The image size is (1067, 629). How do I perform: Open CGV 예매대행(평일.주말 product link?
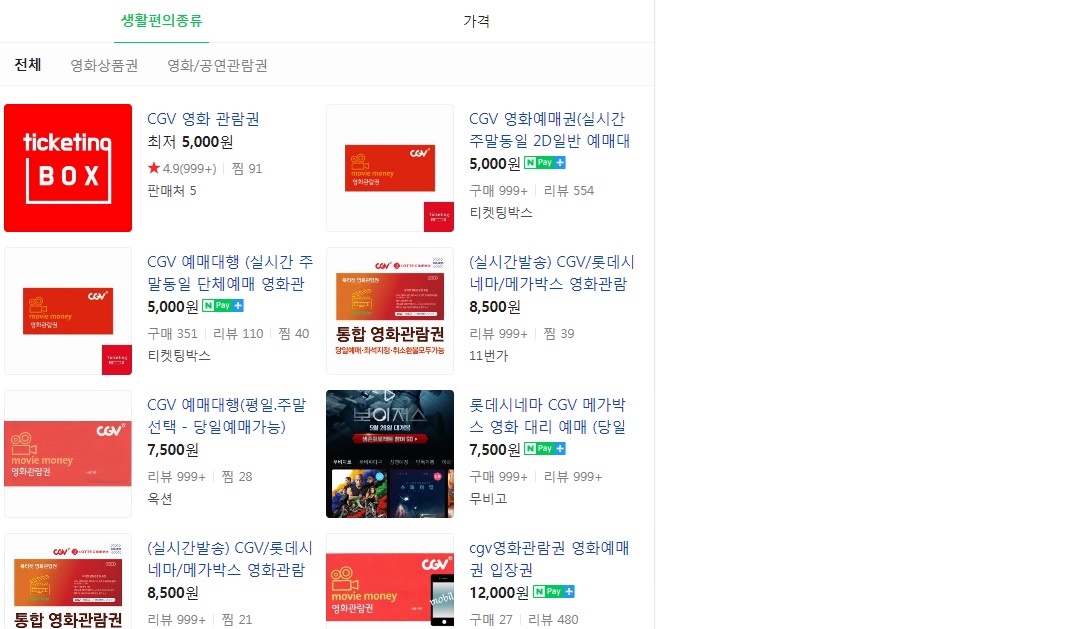[227, 416]
